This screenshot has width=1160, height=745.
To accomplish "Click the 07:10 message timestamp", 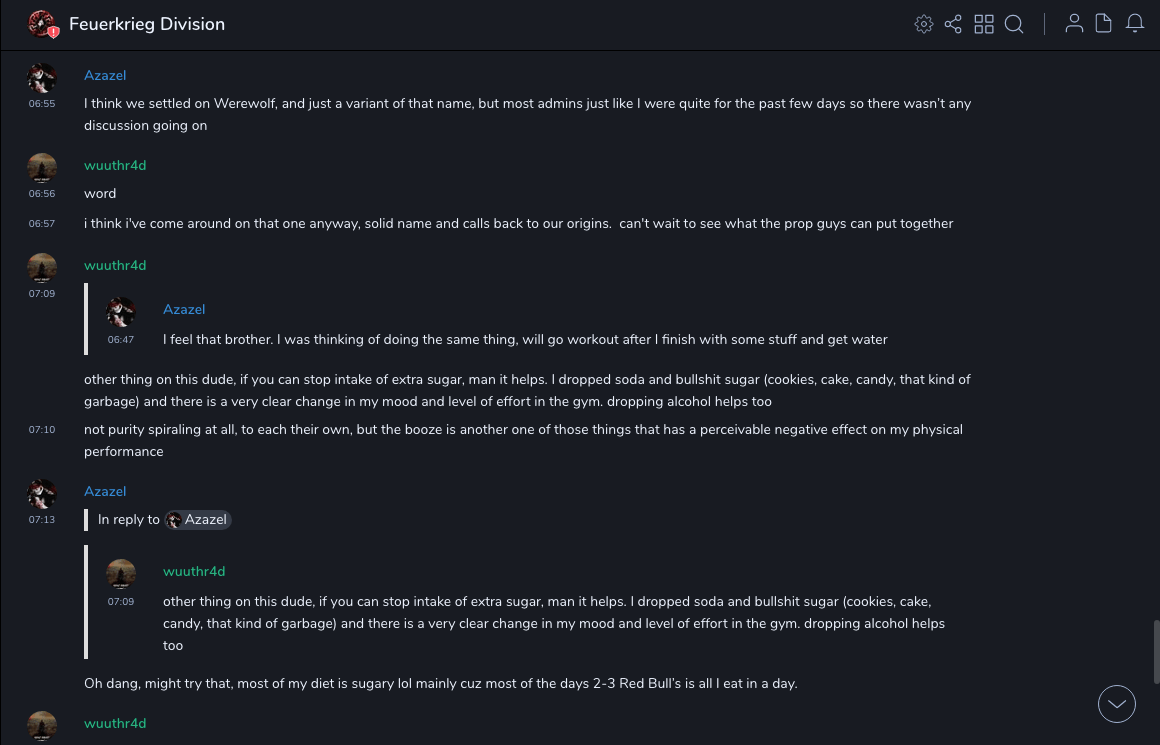I will pos(42,430).
